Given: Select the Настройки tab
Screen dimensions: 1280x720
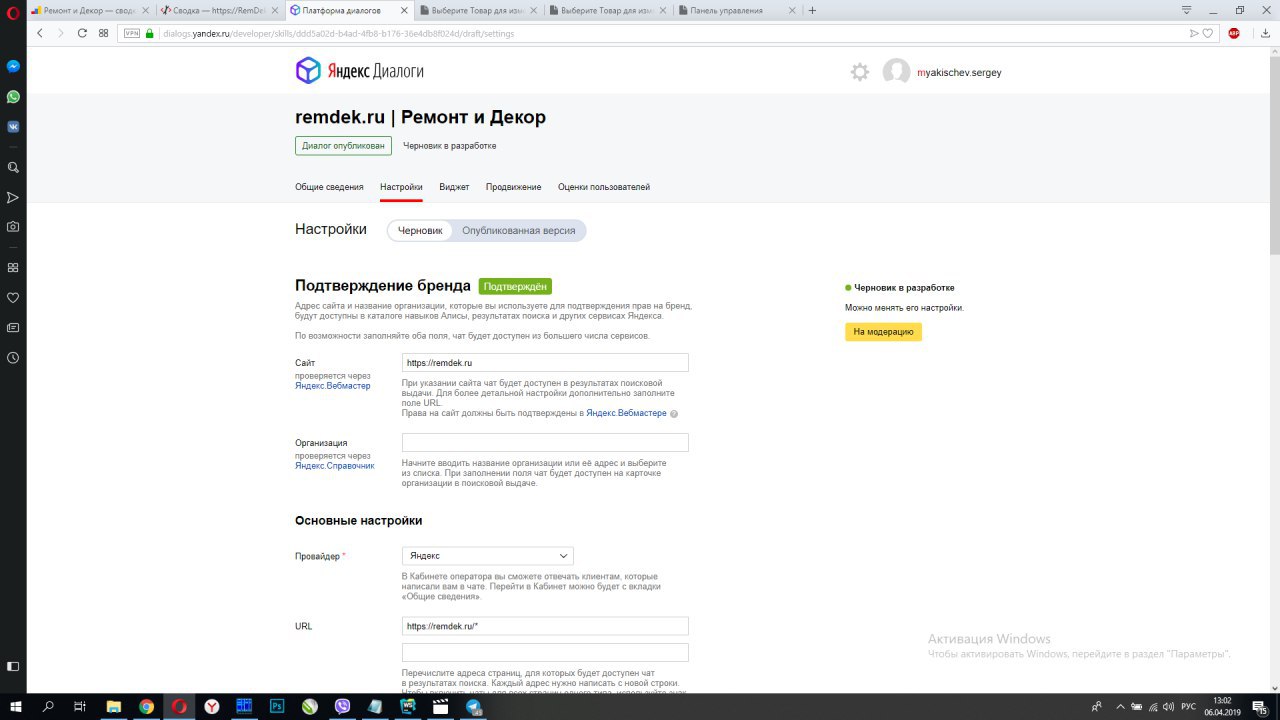Looking at the screenshot, I should pyautogui.click(x=401, y=187).
